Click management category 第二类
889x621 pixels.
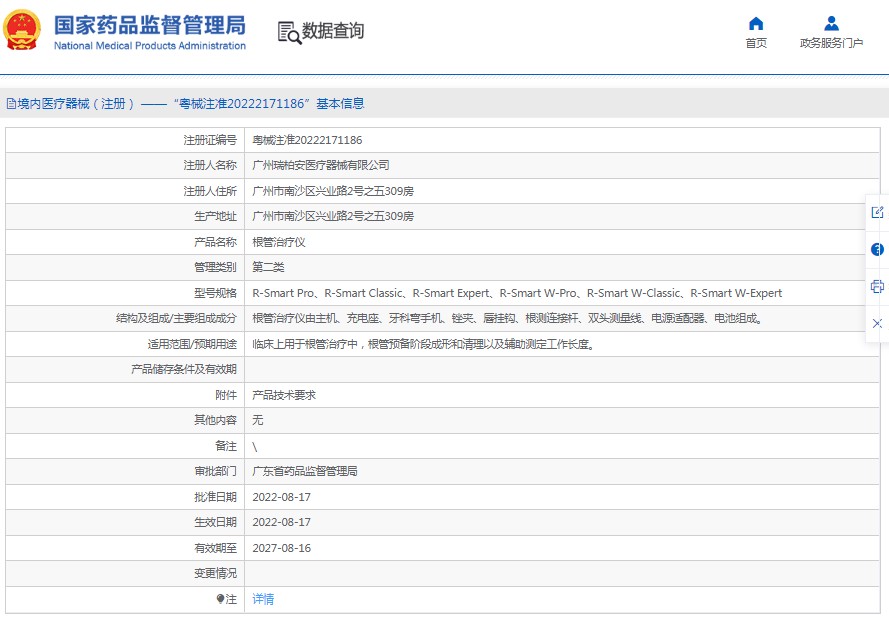[268, 267]
